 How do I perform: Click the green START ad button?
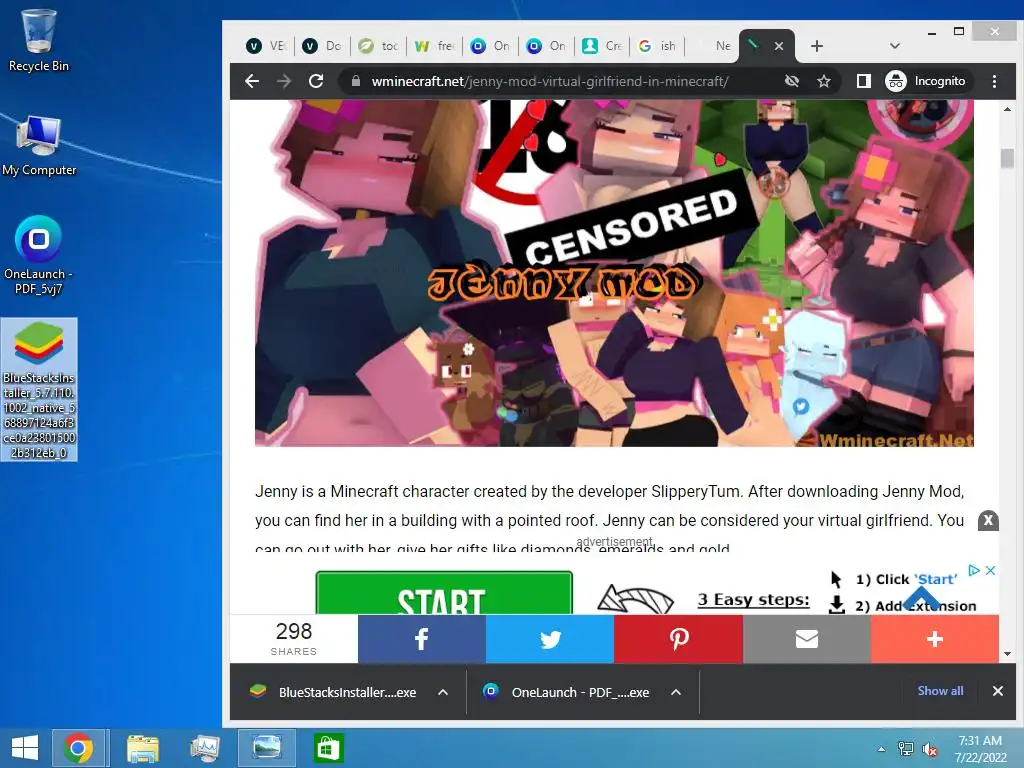(444, 593)
